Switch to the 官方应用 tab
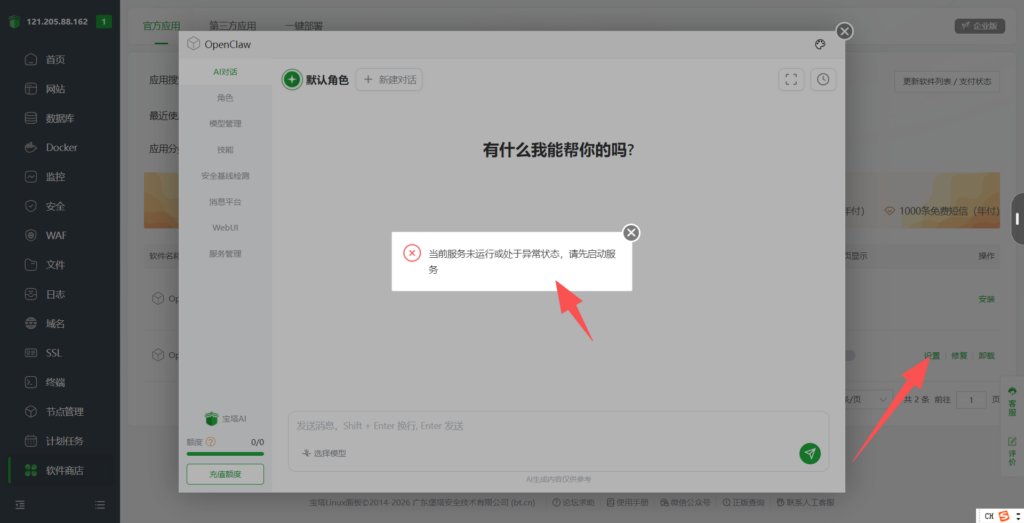1024x523 pixels. point(161,26)
